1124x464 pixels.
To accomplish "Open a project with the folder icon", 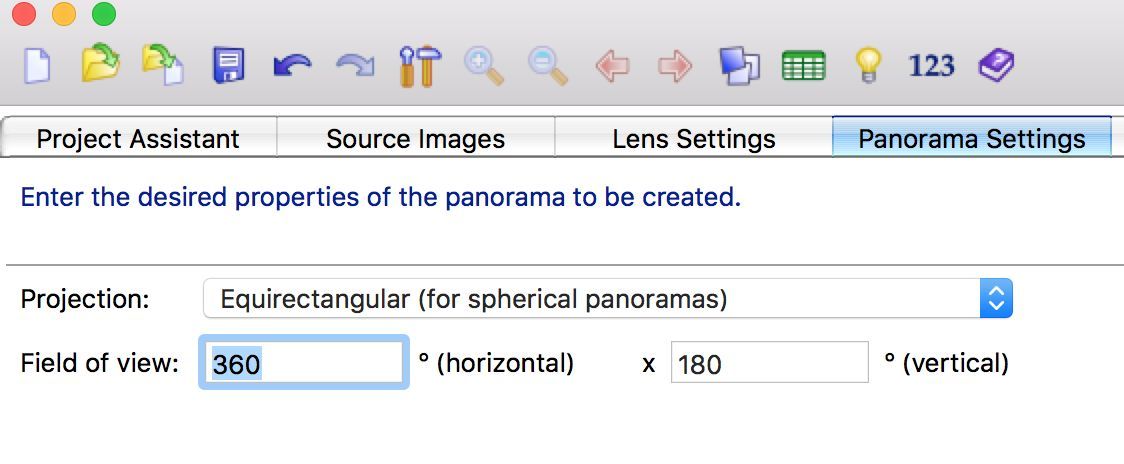I will [100, 65].
